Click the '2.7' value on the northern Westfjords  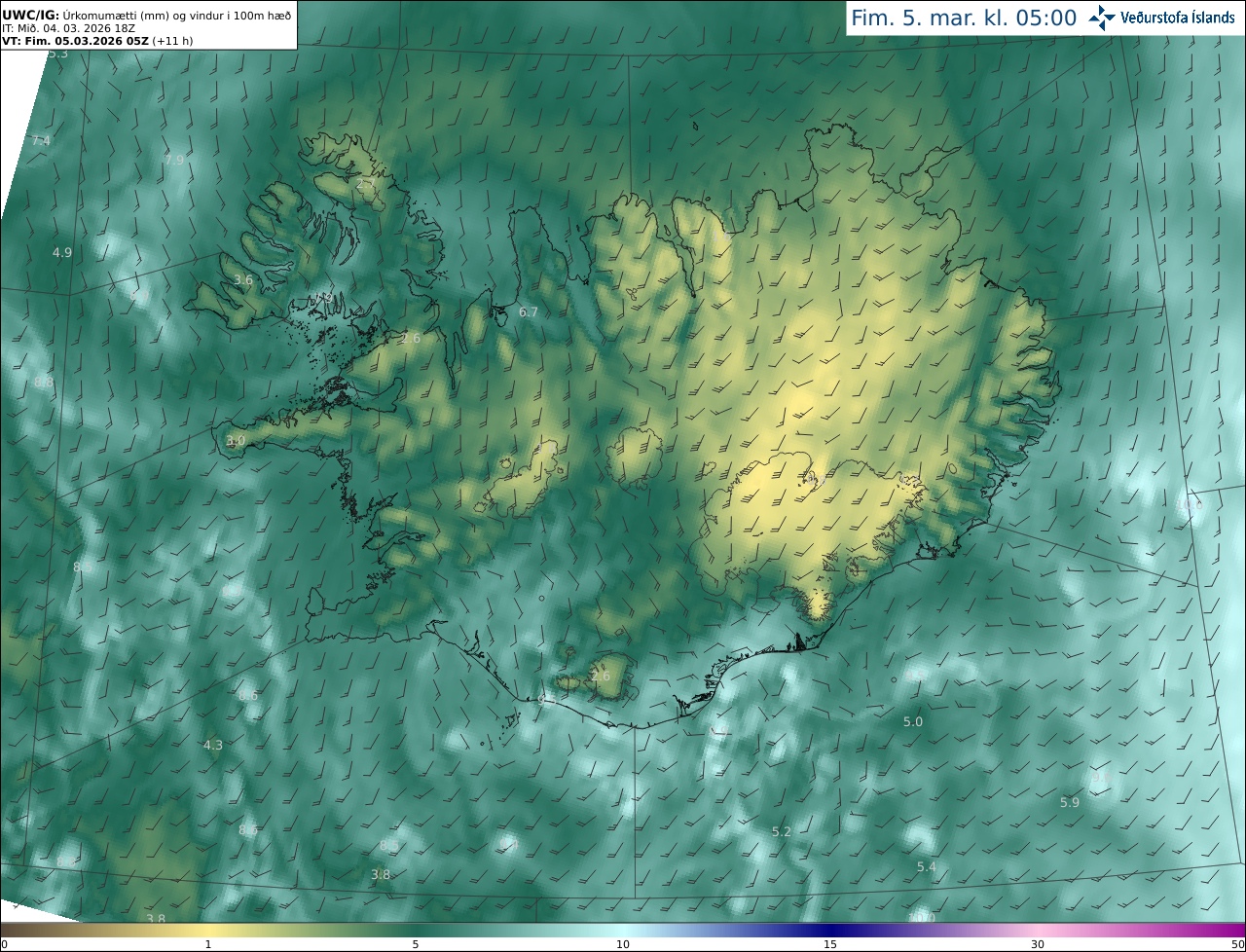coord(366,183)
